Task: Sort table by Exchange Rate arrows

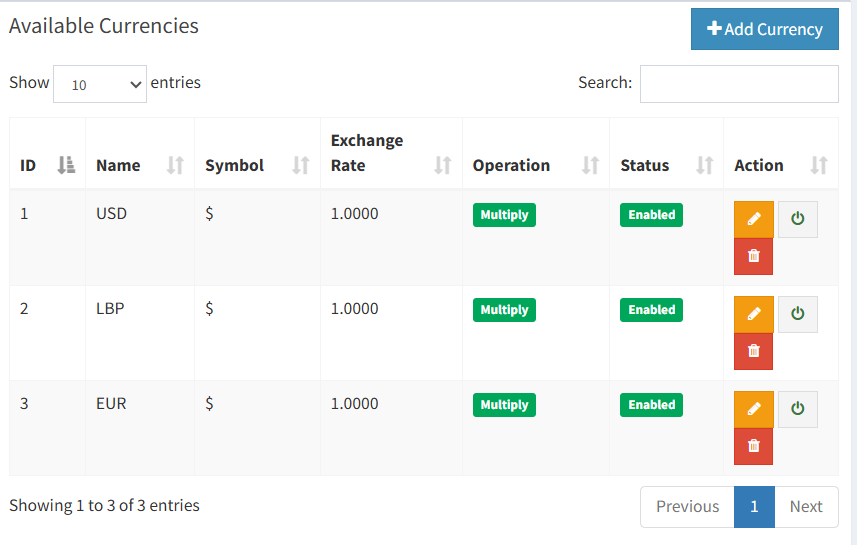Action: coord(443,165)
